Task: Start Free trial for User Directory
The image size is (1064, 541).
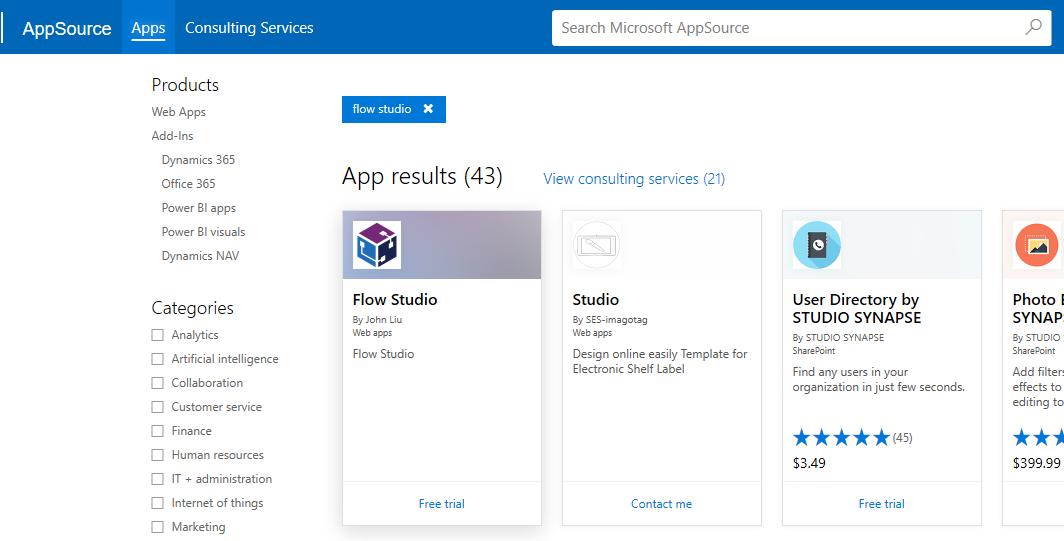Action: (881, 504)
